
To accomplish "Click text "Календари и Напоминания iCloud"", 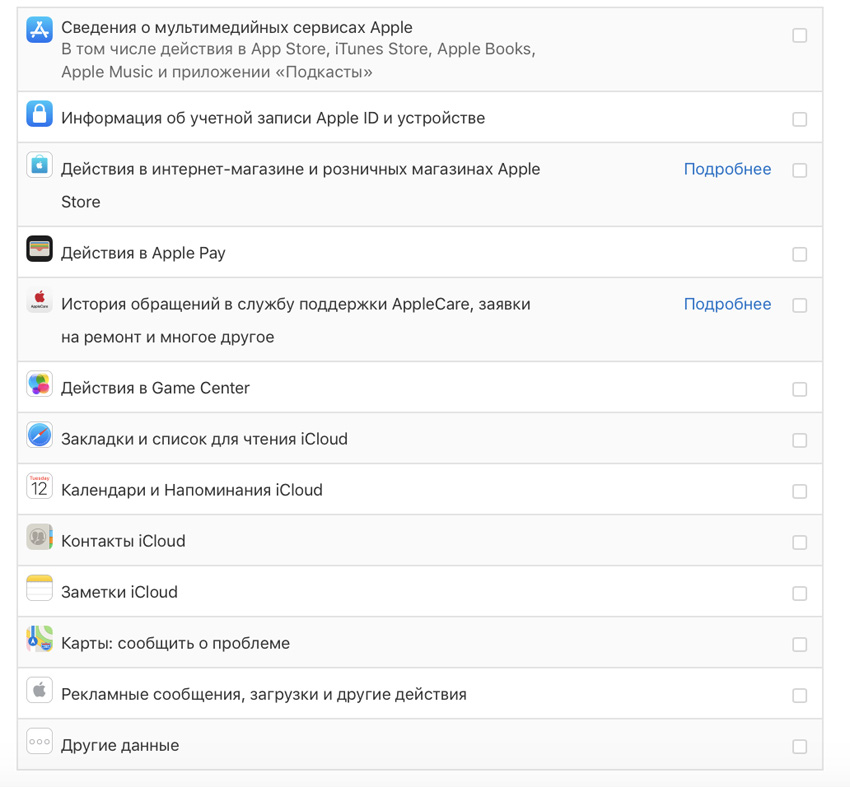I will pos(192,490).
